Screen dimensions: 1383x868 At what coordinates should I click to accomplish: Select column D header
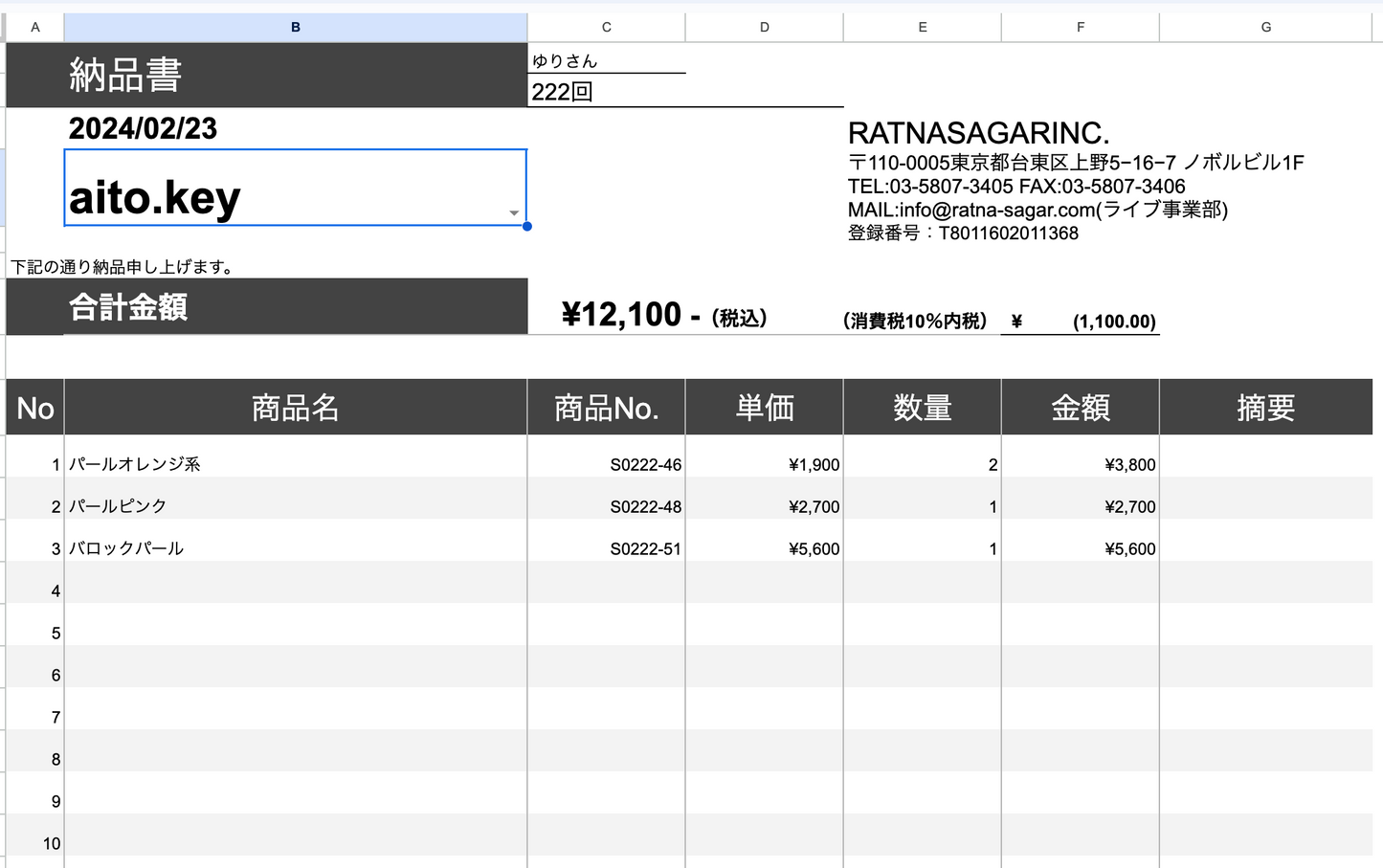coord(764,28)
